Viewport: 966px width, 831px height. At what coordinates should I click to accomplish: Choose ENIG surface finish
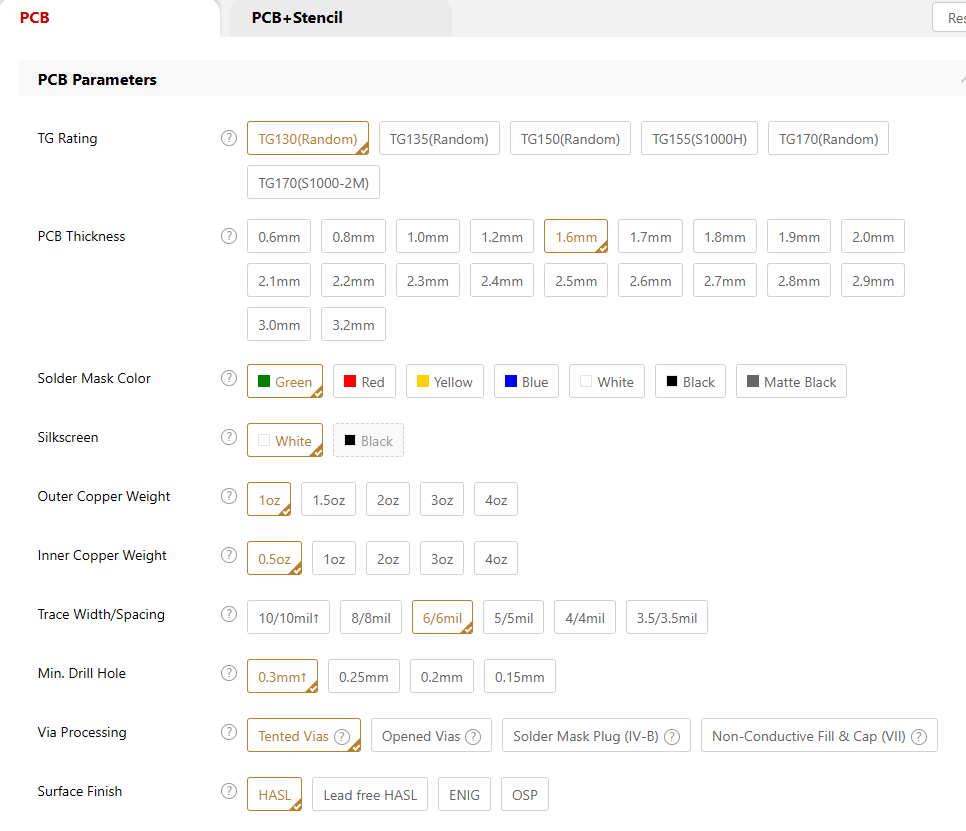[x=465, y=794]
